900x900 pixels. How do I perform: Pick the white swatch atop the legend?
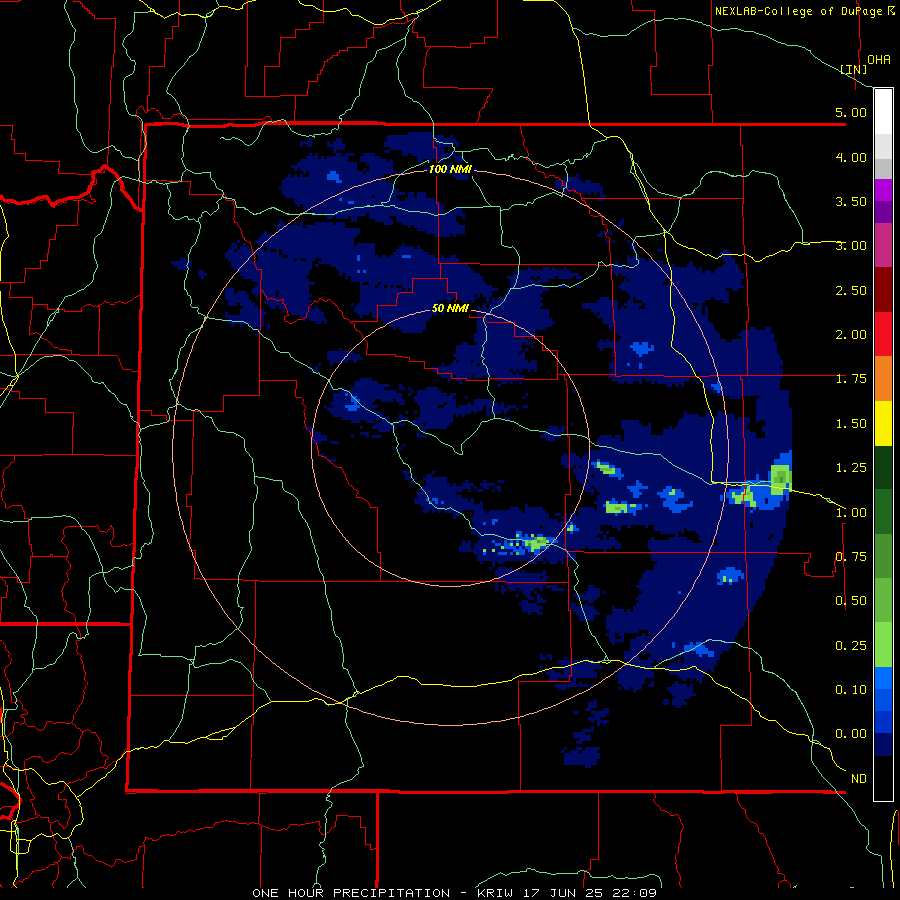click(883, 112)
